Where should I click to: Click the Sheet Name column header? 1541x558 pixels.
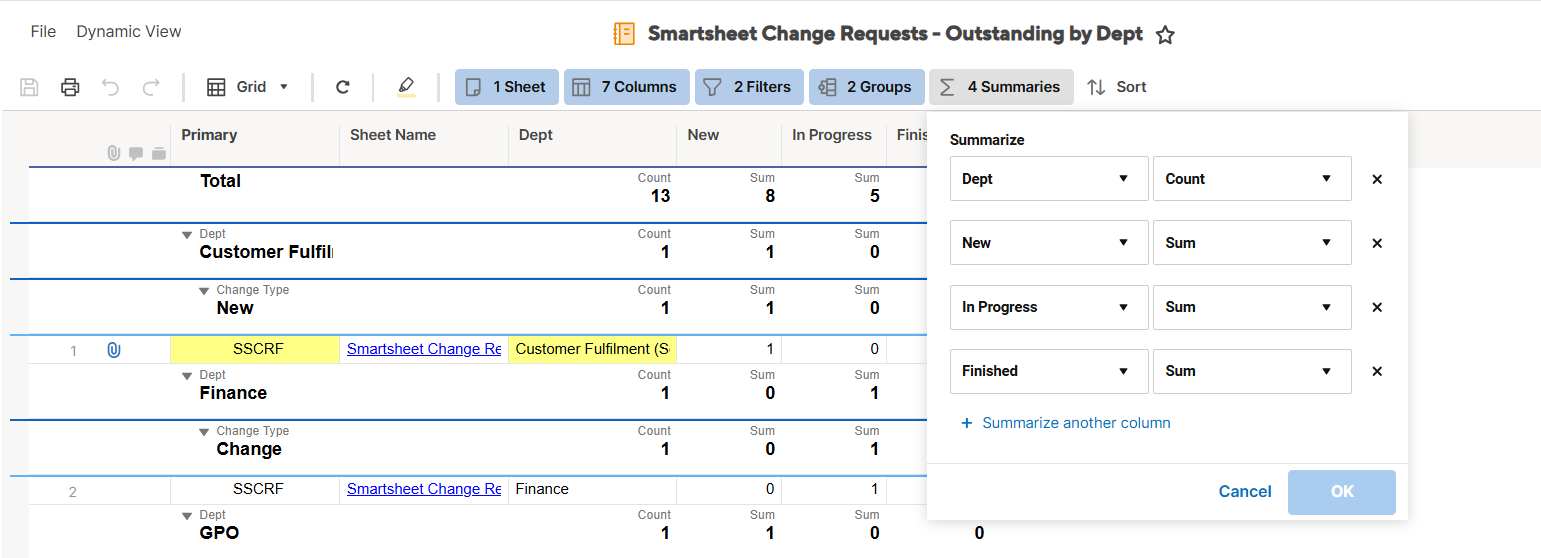393,135
